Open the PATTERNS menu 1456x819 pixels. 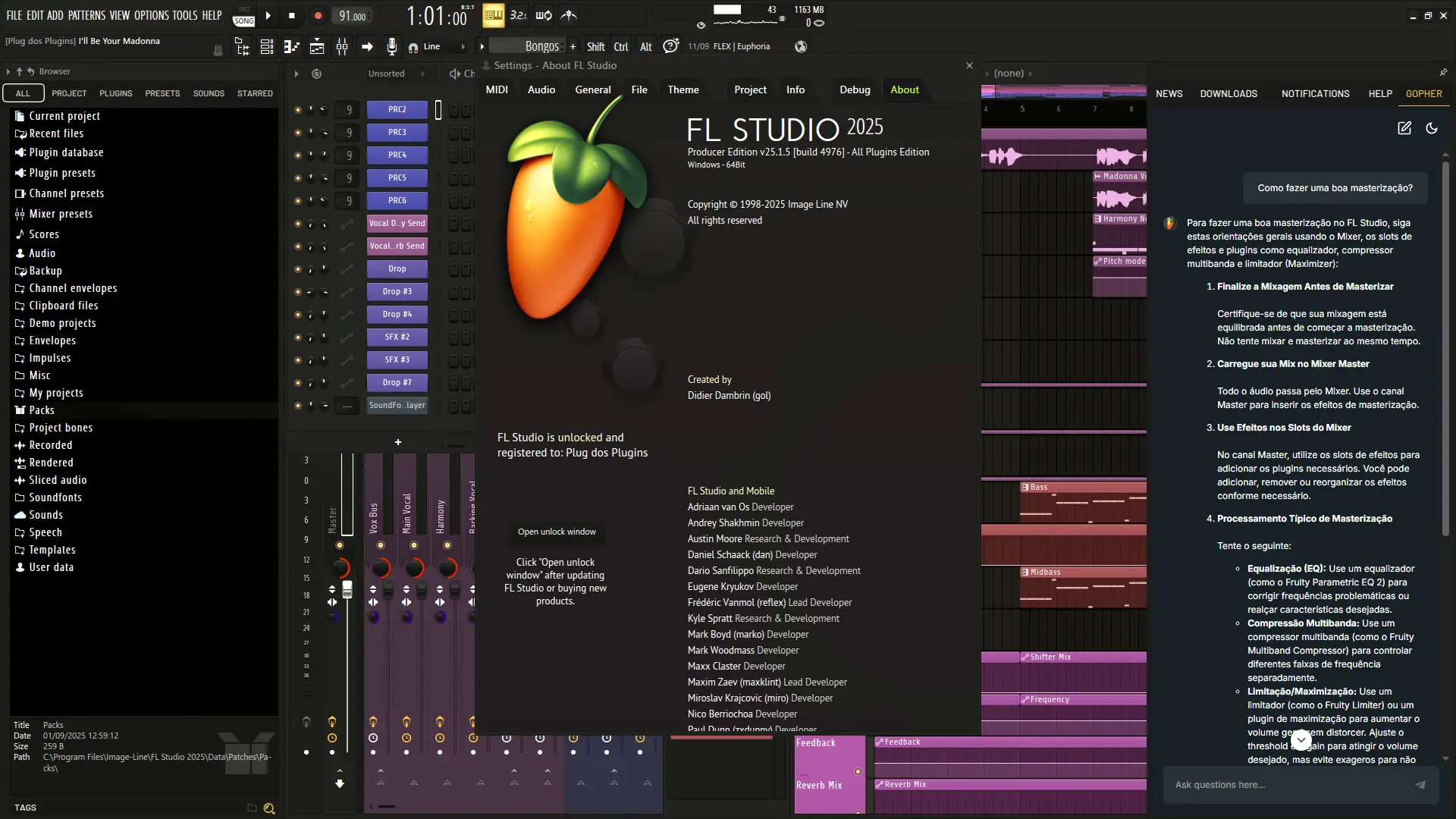[x=87, y=14]
